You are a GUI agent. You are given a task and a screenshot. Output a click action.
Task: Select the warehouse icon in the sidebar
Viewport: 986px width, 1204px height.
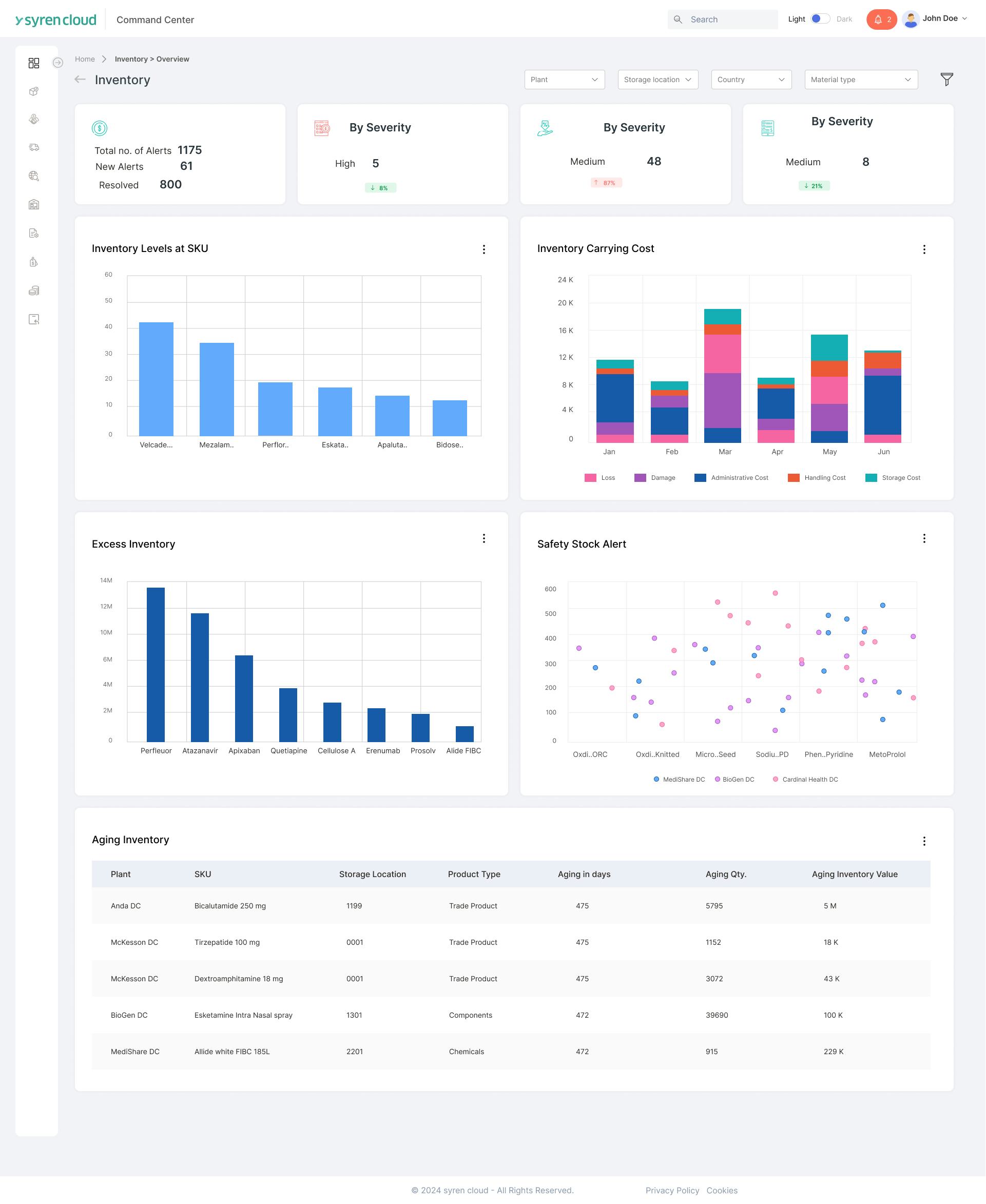tap(34, 204)
